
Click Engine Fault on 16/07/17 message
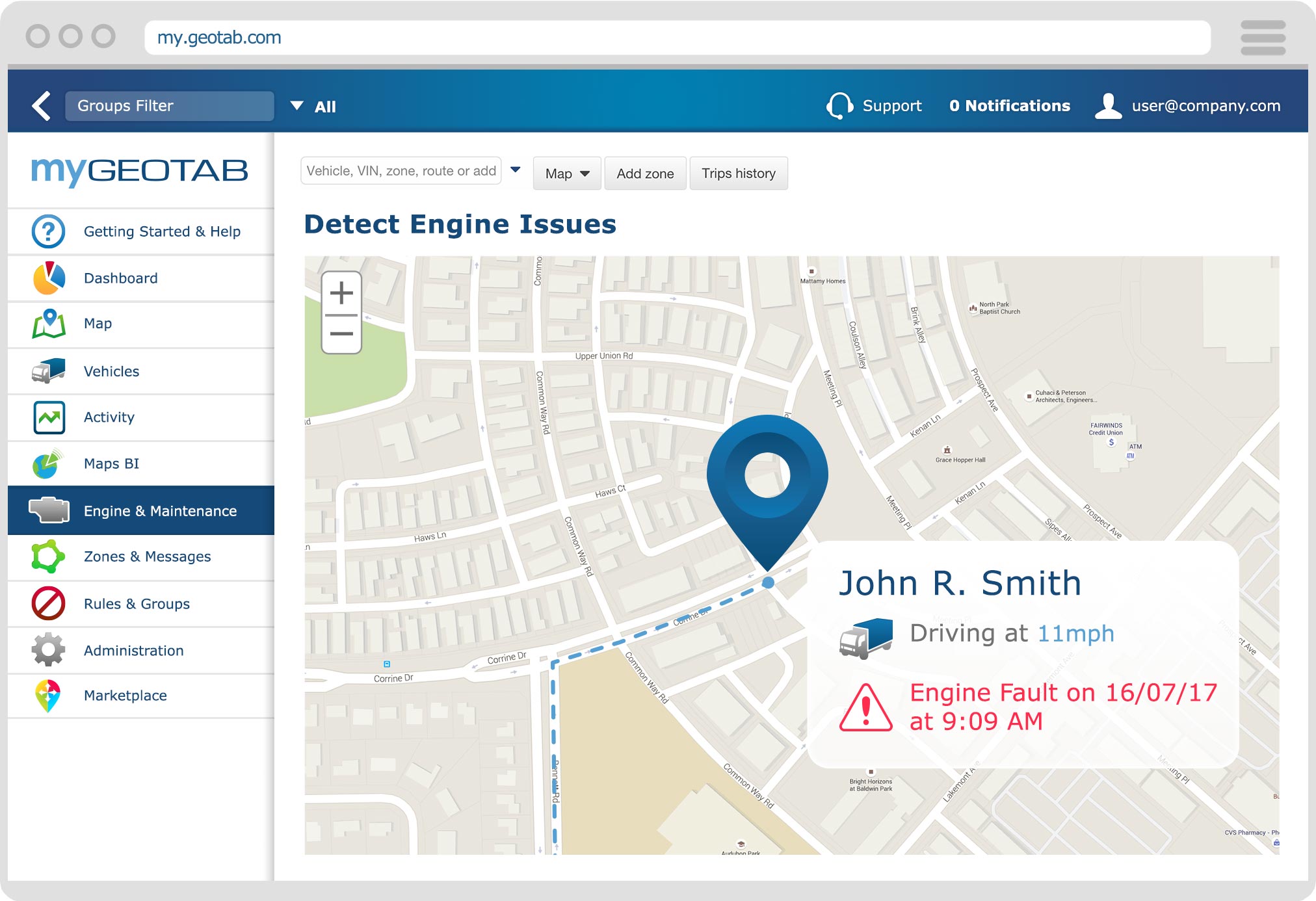click(x=1063, y=707)
